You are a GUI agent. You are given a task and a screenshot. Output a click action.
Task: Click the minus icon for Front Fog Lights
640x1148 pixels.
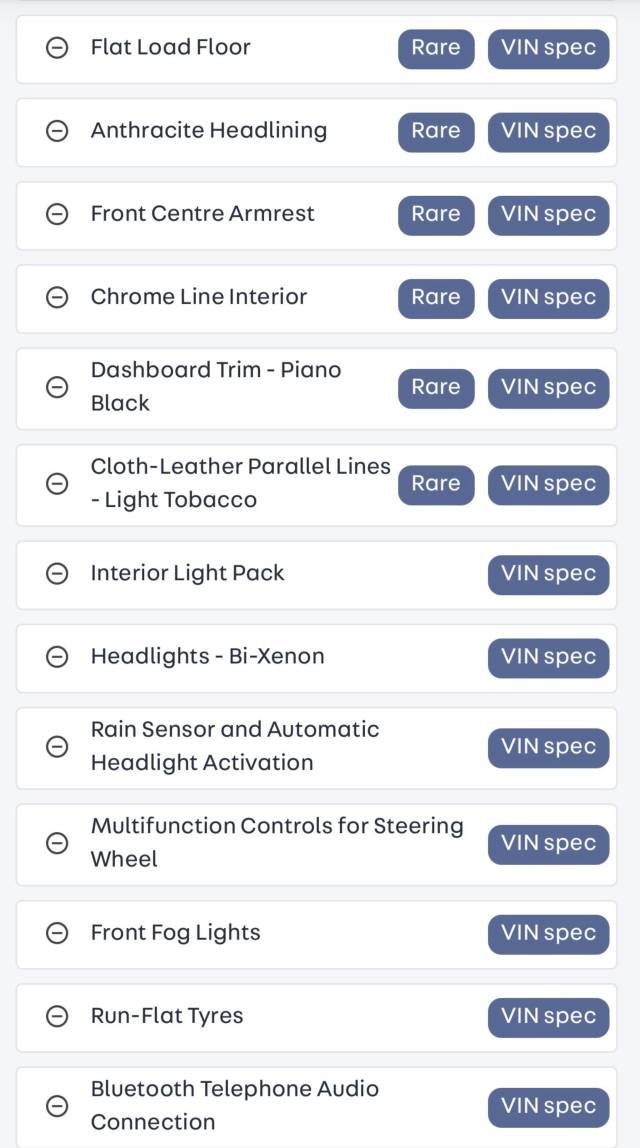(x=57, y=933)
